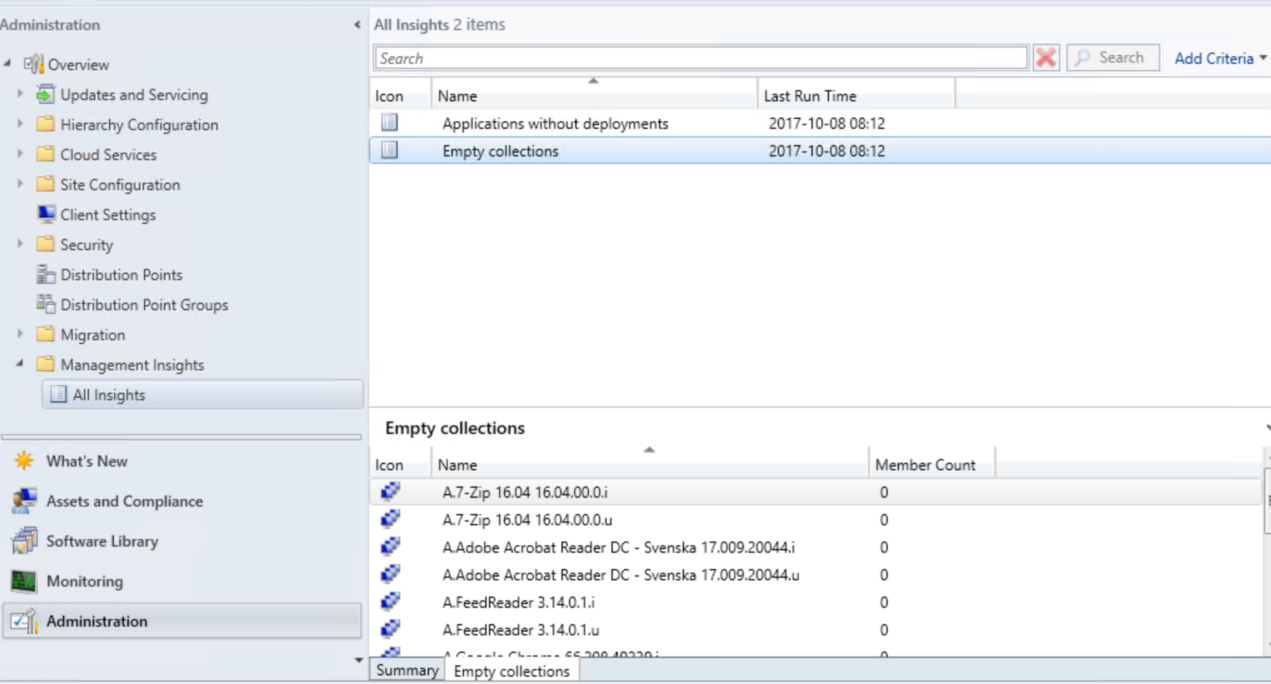Expand the Security folder

tap(21, 244)
